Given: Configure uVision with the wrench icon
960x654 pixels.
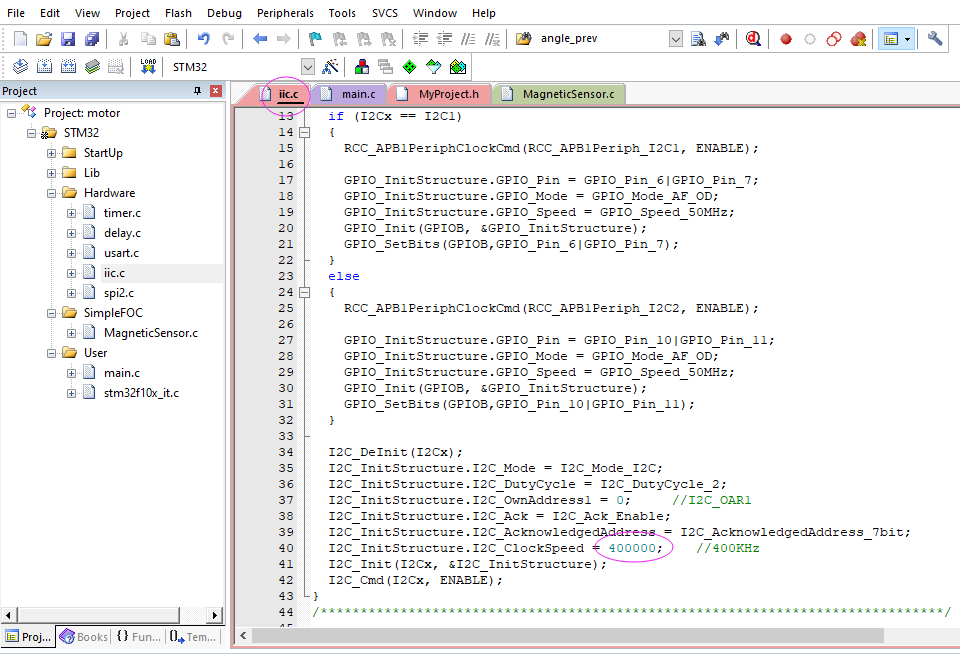Looking at the screenshot, I should tap(935, 38).
